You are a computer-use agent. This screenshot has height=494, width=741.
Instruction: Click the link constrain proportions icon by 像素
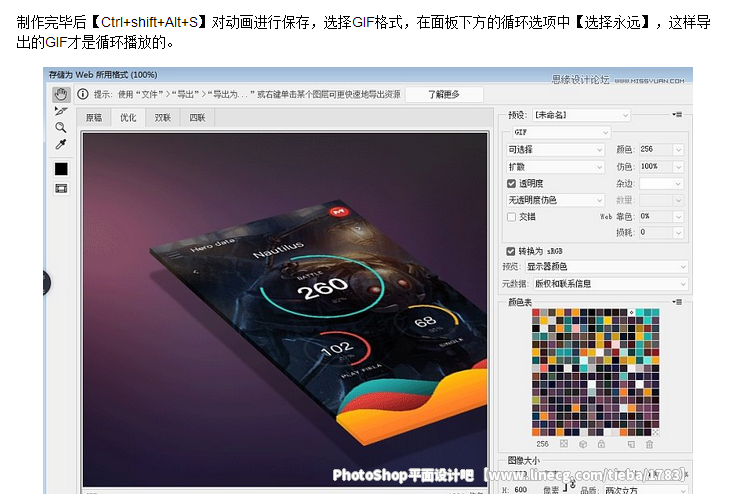[x=572, y=485]
